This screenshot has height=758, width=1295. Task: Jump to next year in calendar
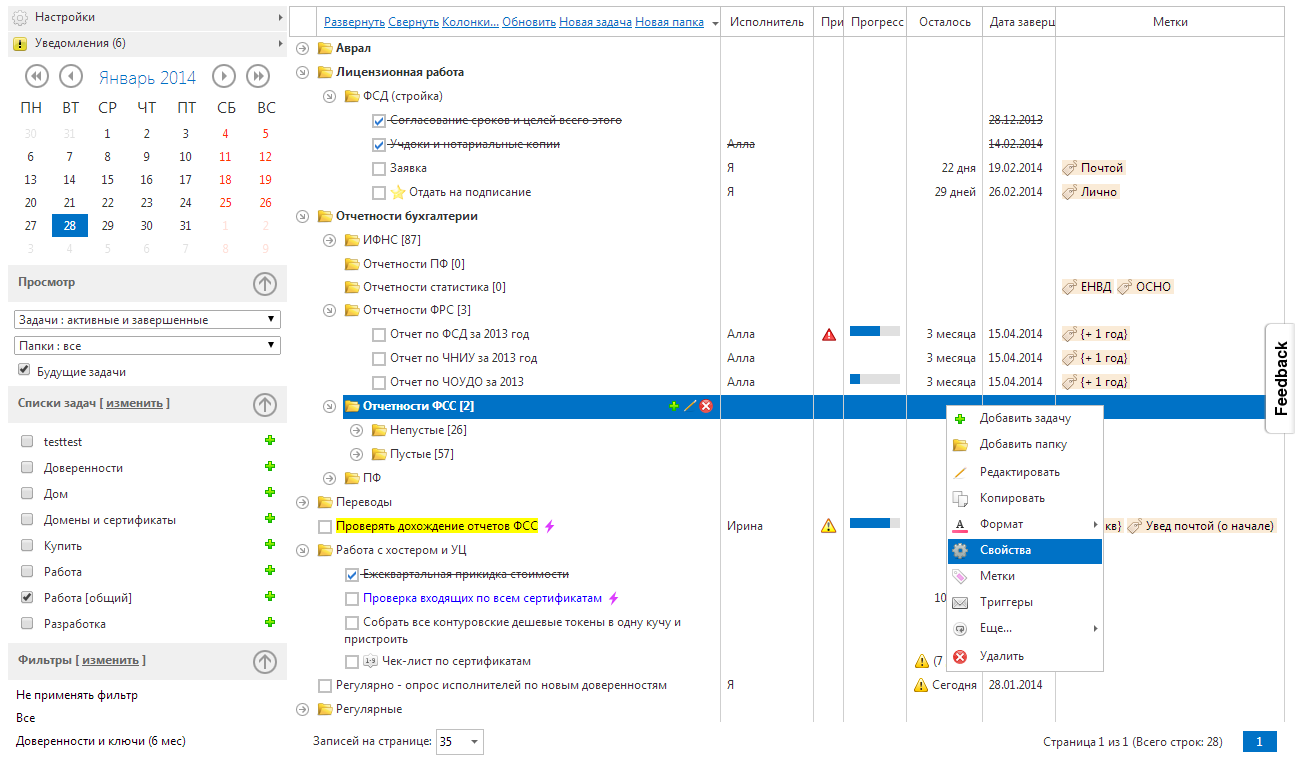(x=258, y=76)
